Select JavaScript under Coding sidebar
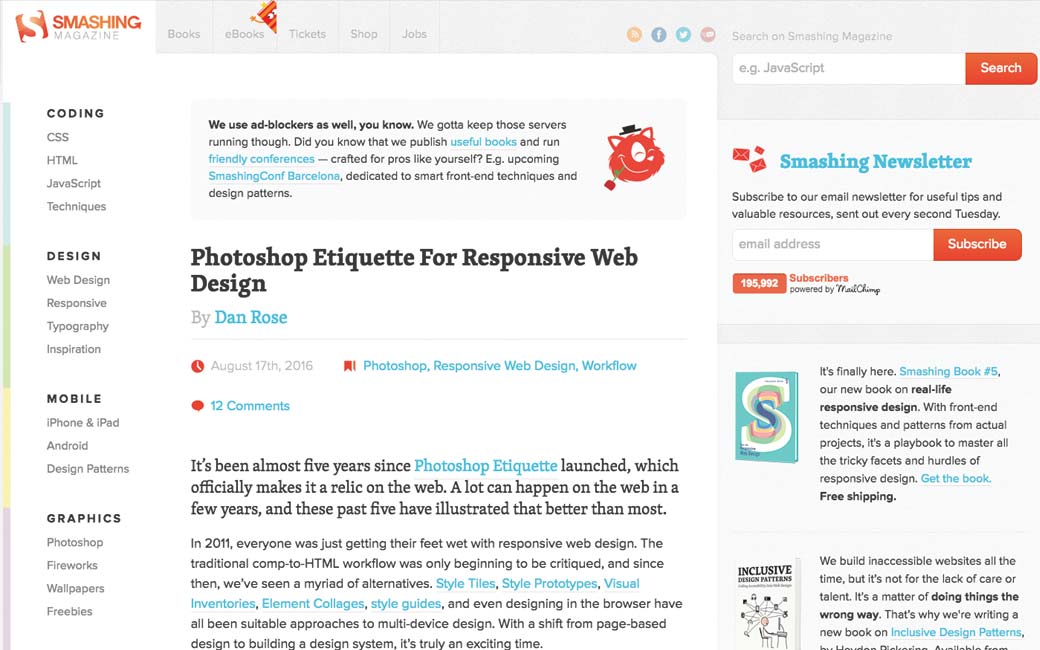Image resolution: width=1040 pixels, height=650 pixels. pyautogui.click(x=74, y=183)
